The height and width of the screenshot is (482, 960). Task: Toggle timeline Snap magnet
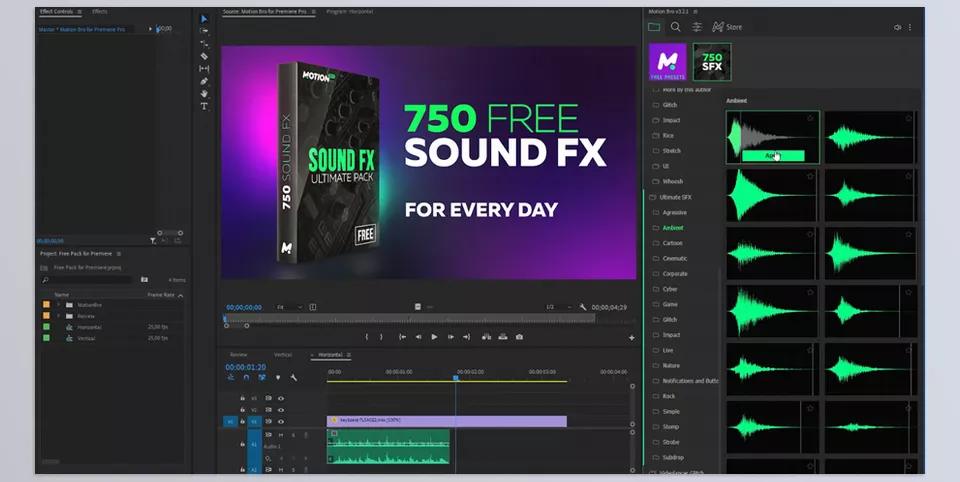pos(246,377)
